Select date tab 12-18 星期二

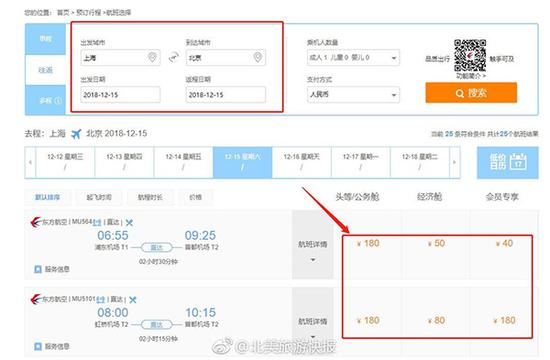click(420, 162)
